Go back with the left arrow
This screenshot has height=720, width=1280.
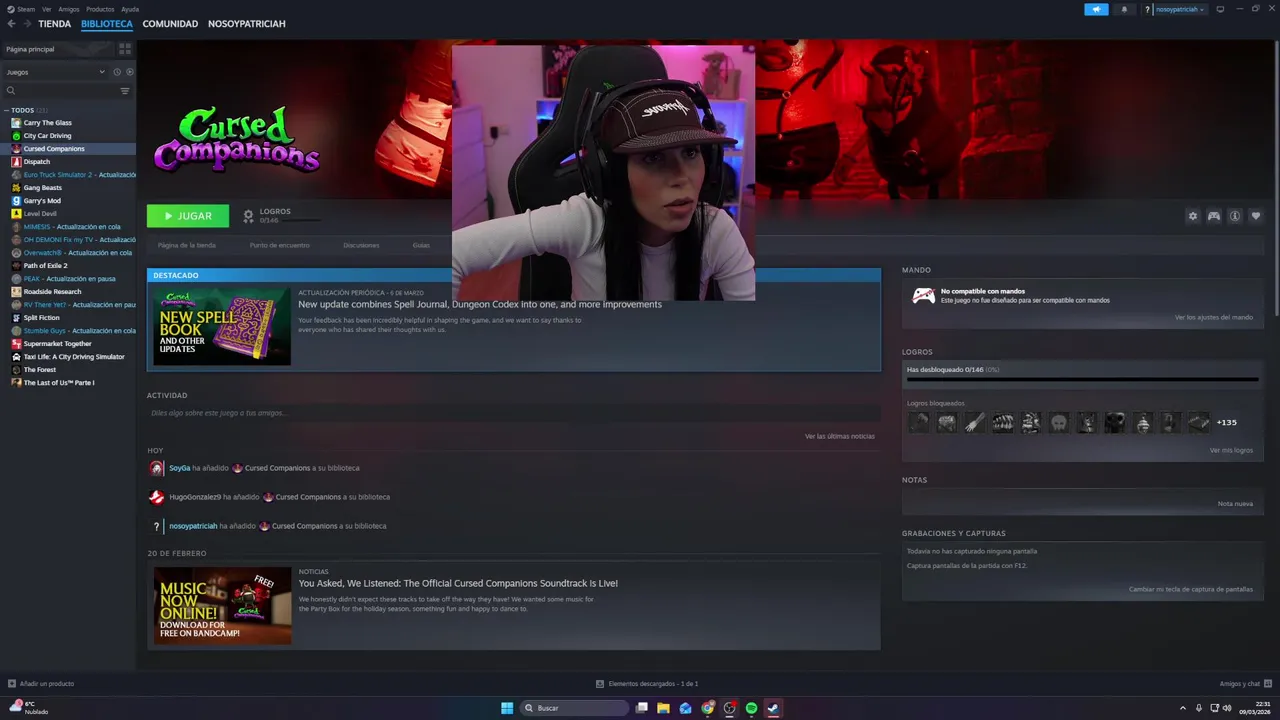[x=12, y=24]
